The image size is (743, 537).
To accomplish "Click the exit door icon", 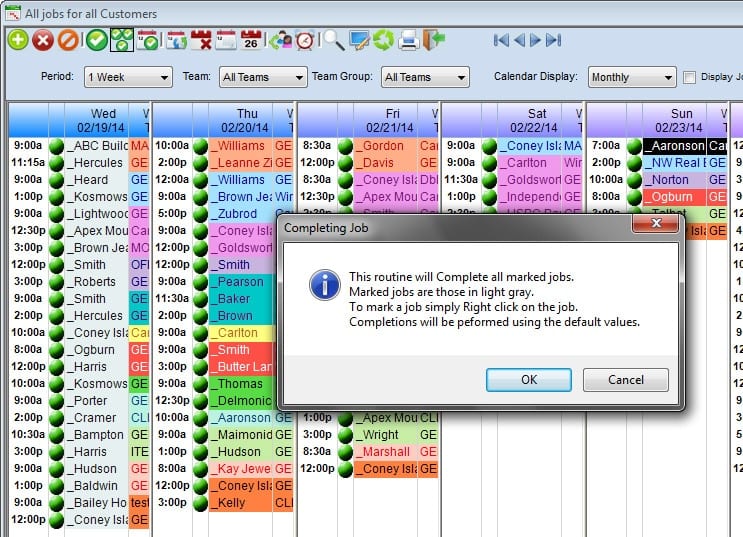I will [434, 40].
